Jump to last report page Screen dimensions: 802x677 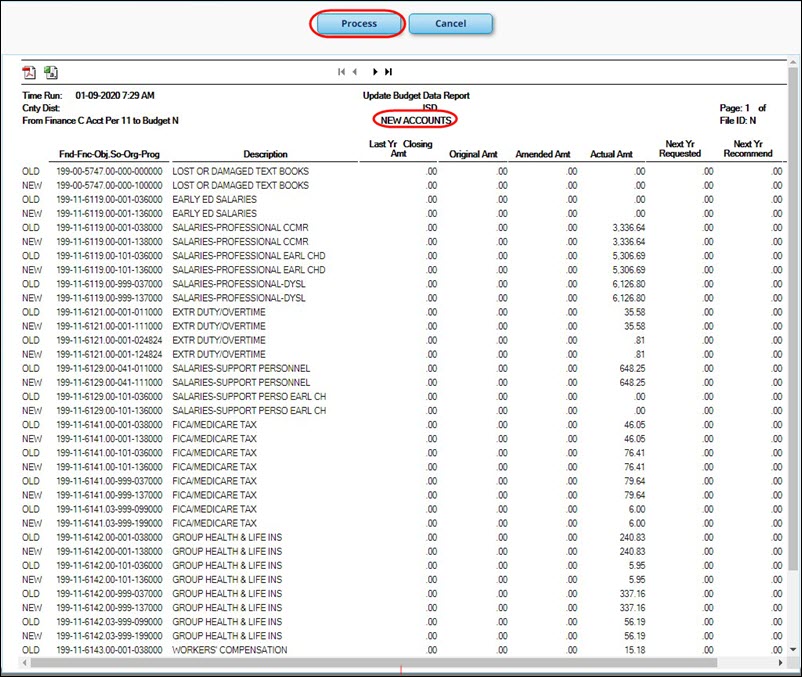[x=388, y=72]
